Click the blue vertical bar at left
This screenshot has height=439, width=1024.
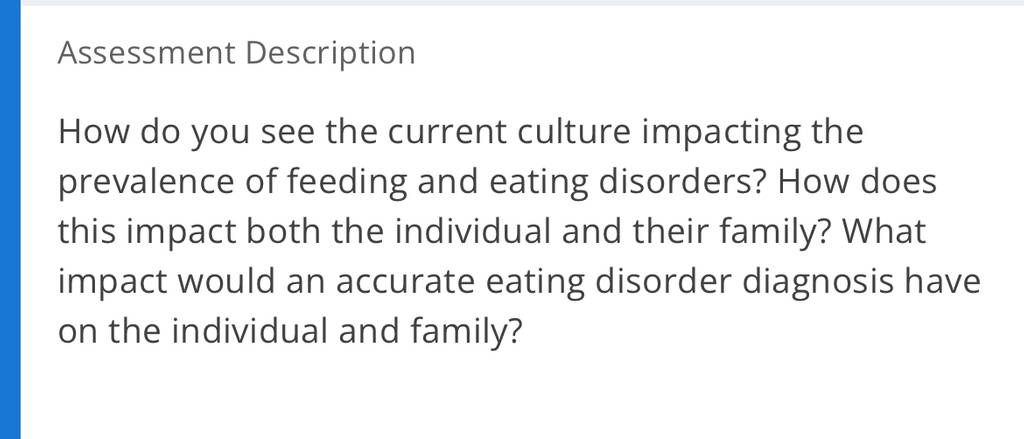pyautogui.click(x=10, y=220)
